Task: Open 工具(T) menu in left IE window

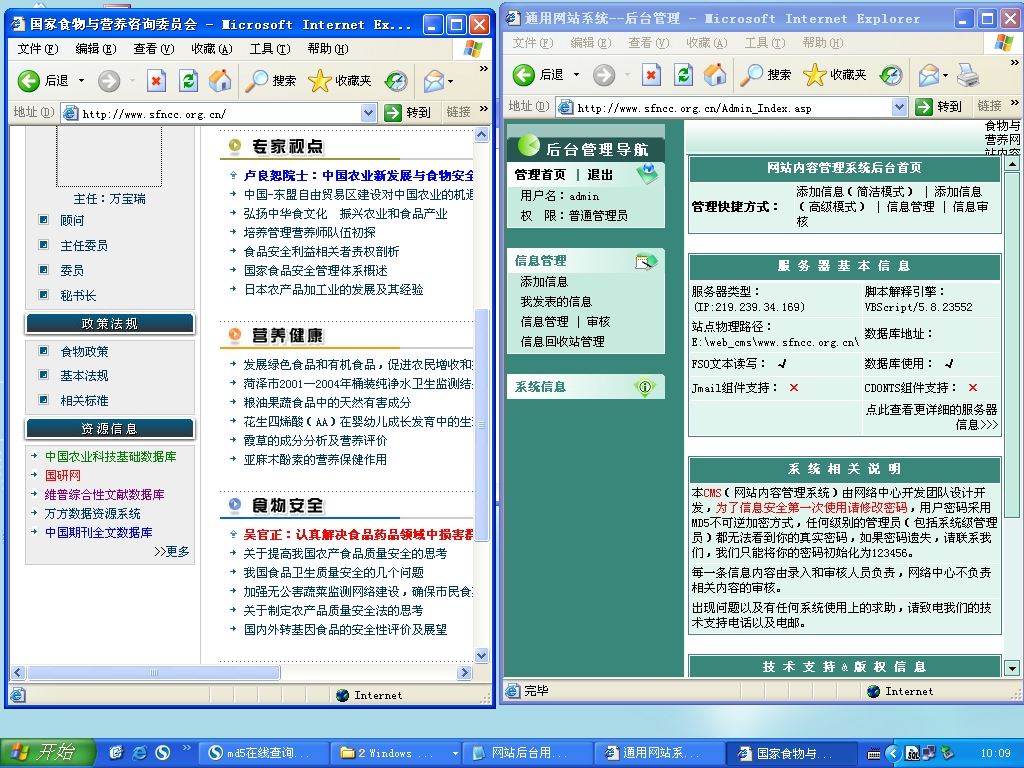Action: tap(270, 48)
